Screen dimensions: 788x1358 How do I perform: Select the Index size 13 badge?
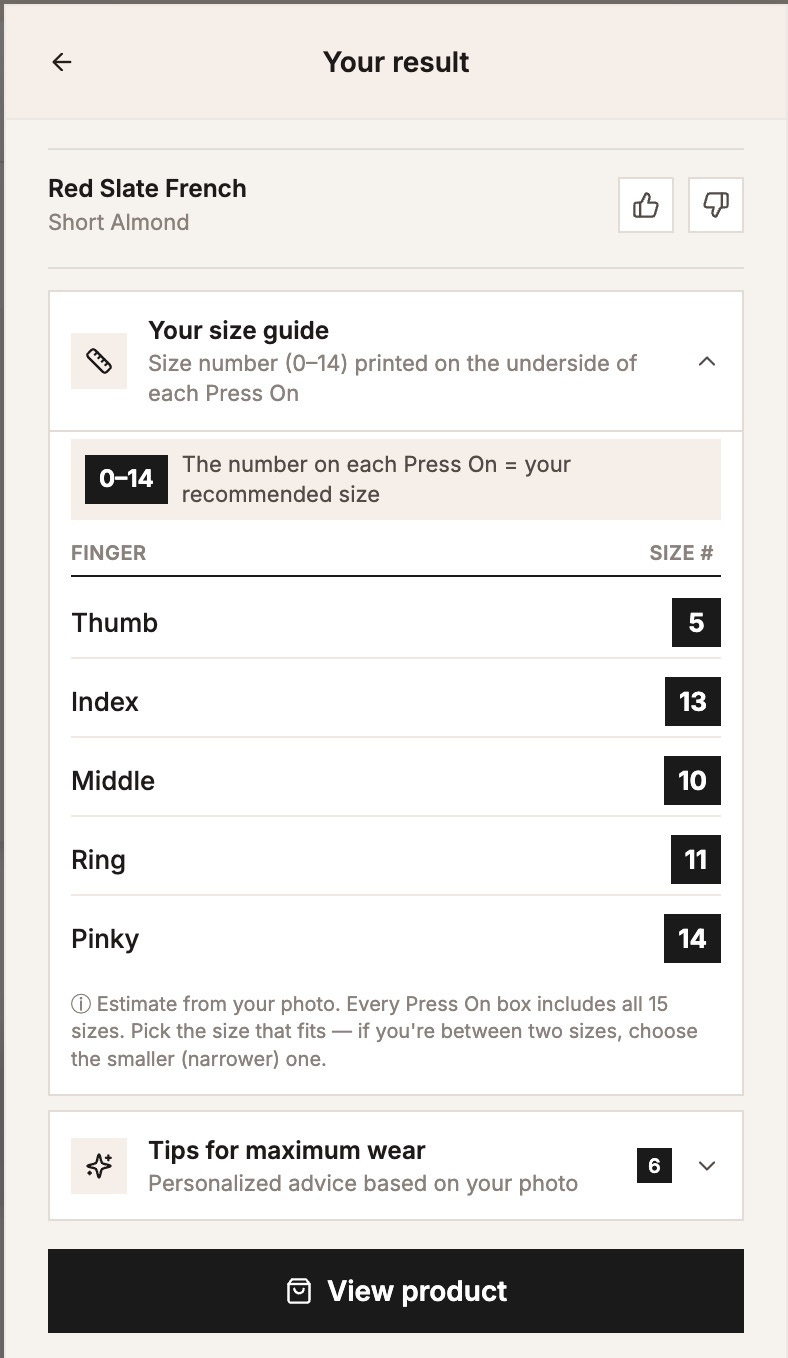pos(693,702)
